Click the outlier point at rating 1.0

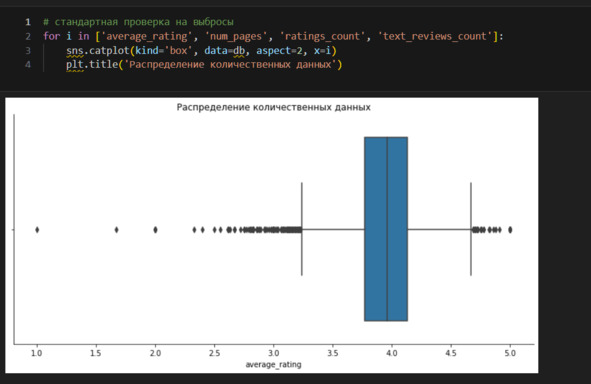37,229
